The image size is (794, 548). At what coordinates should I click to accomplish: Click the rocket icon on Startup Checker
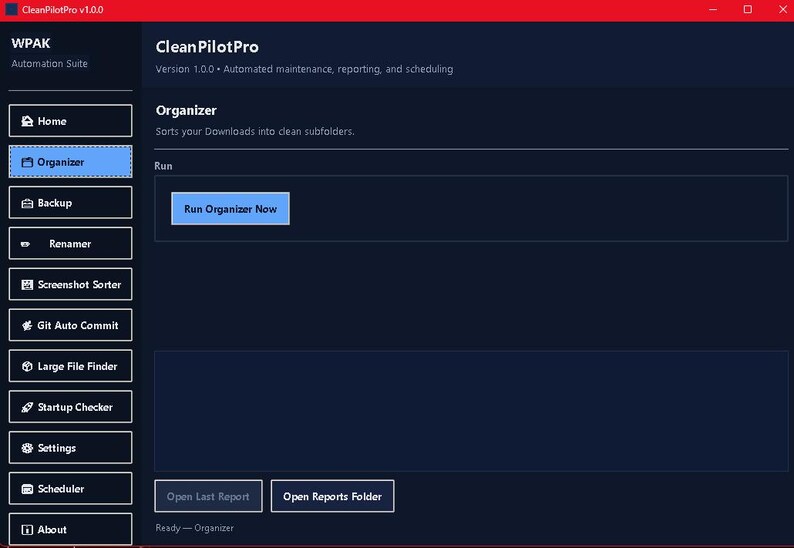tap(27, 407)
